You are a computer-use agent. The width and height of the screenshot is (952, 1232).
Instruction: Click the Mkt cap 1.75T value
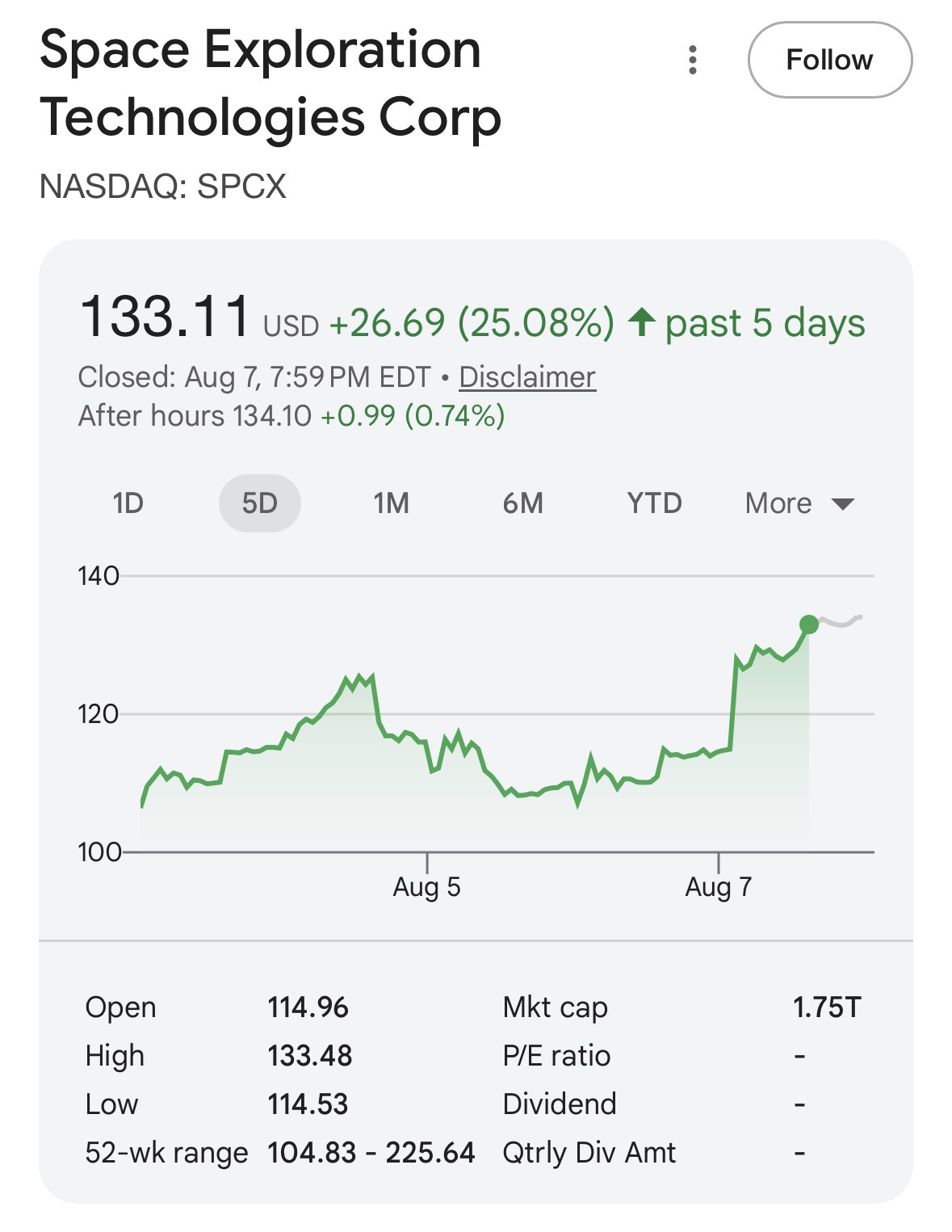[x=827, y=1007]
